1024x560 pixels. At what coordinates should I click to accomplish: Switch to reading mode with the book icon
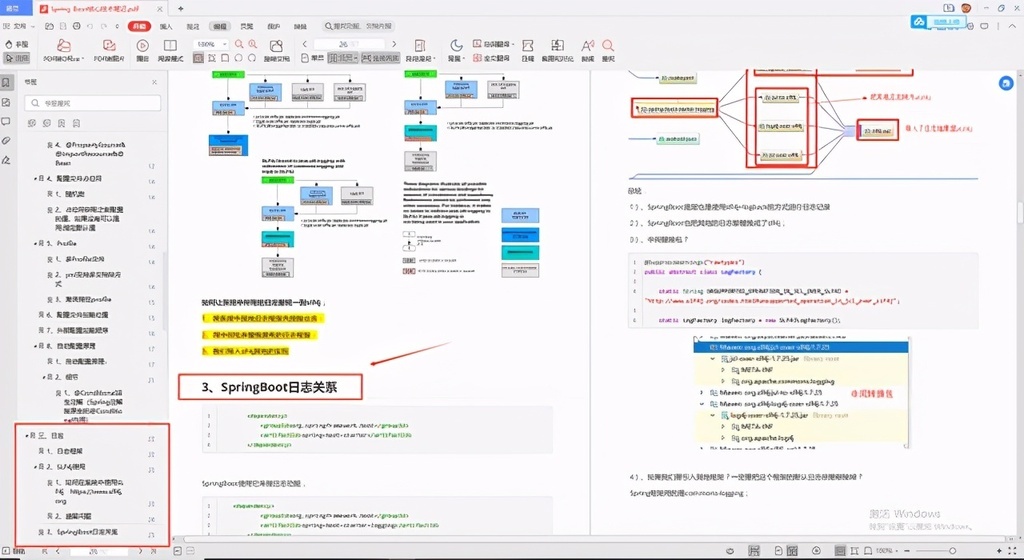click(170, 50)
